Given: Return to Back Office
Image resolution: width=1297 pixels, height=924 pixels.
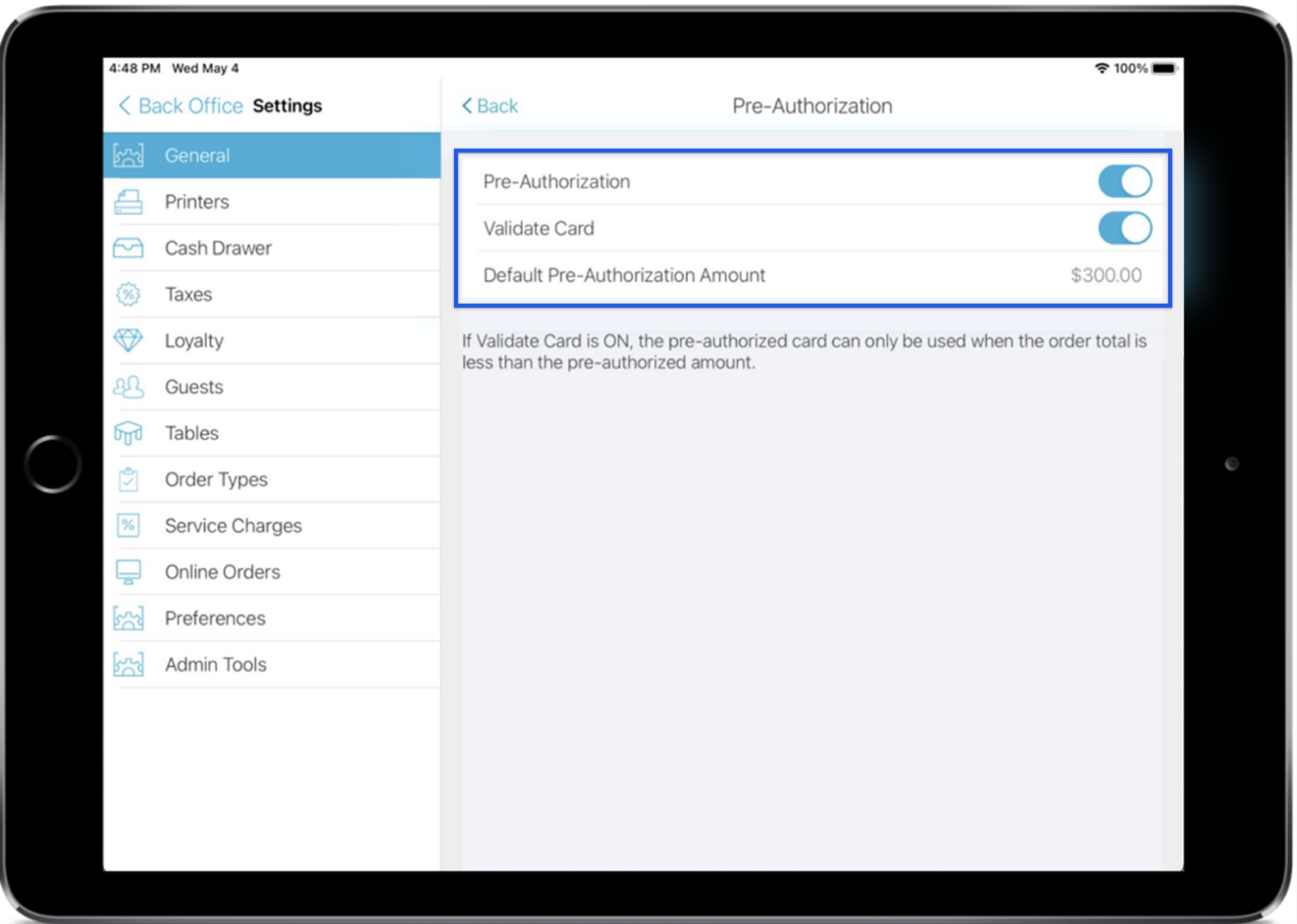Looking at the screenshot, I should point(181,106).
